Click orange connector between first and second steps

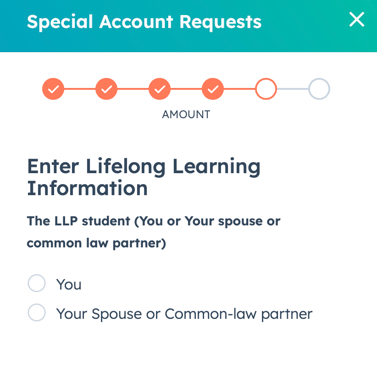click(80, 89)
